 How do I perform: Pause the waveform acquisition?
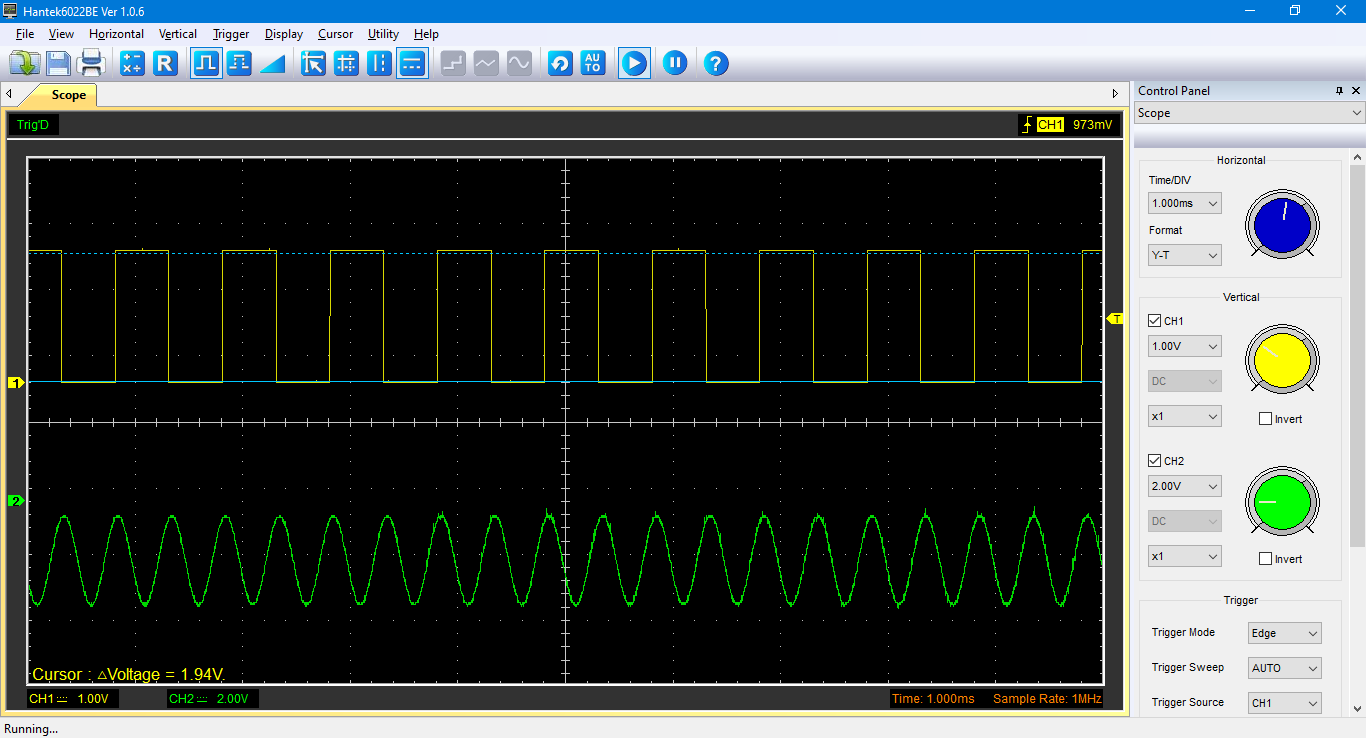pyautogui.click(x=675, y=63)
